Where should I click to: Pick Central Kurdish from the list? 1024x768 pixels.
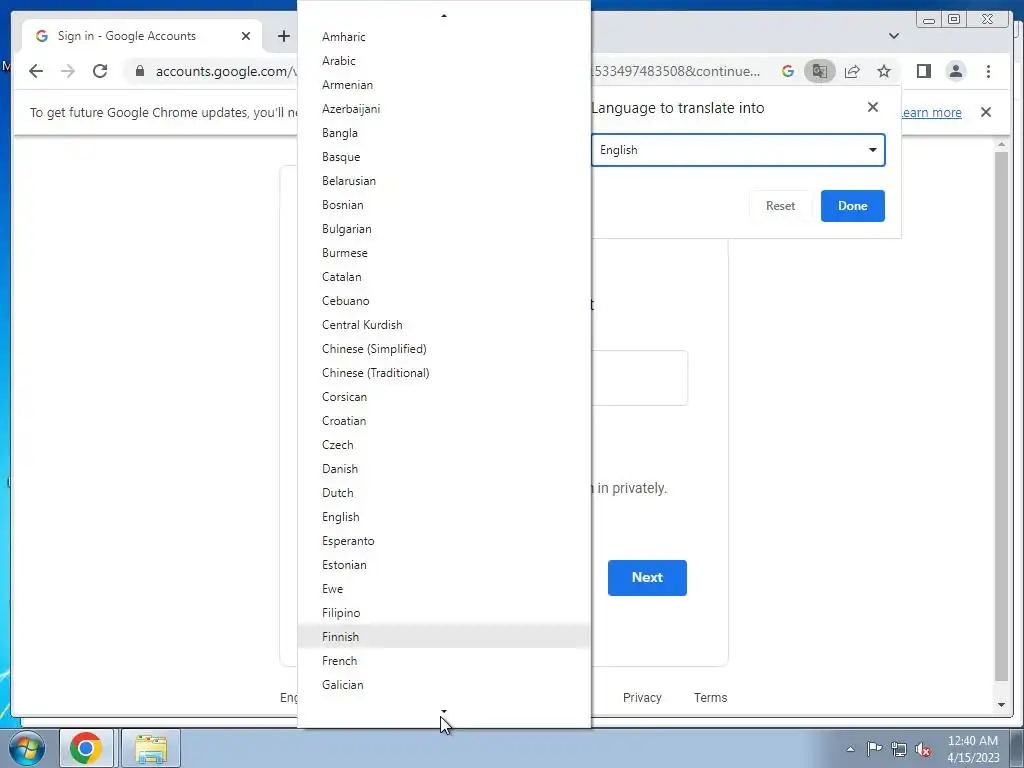[444, 325]
